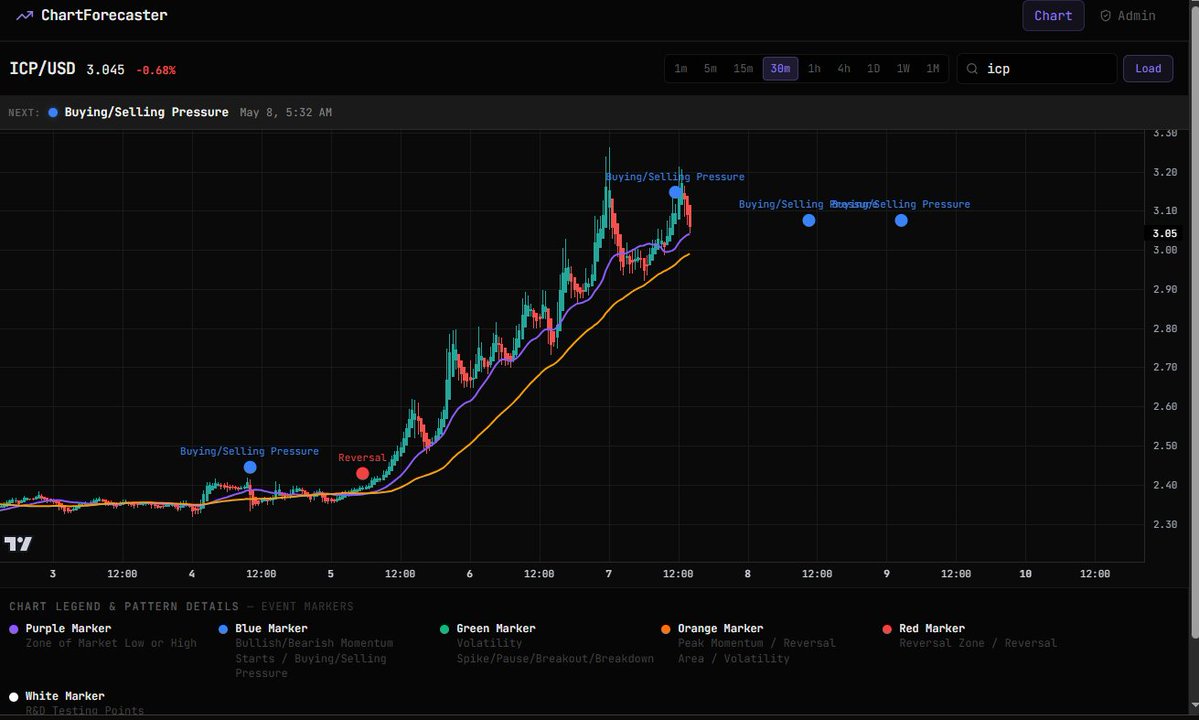Click the ChartForecaster trend logo icon
The width and height of the screenshot is (1199, 720).
point(24,15)
